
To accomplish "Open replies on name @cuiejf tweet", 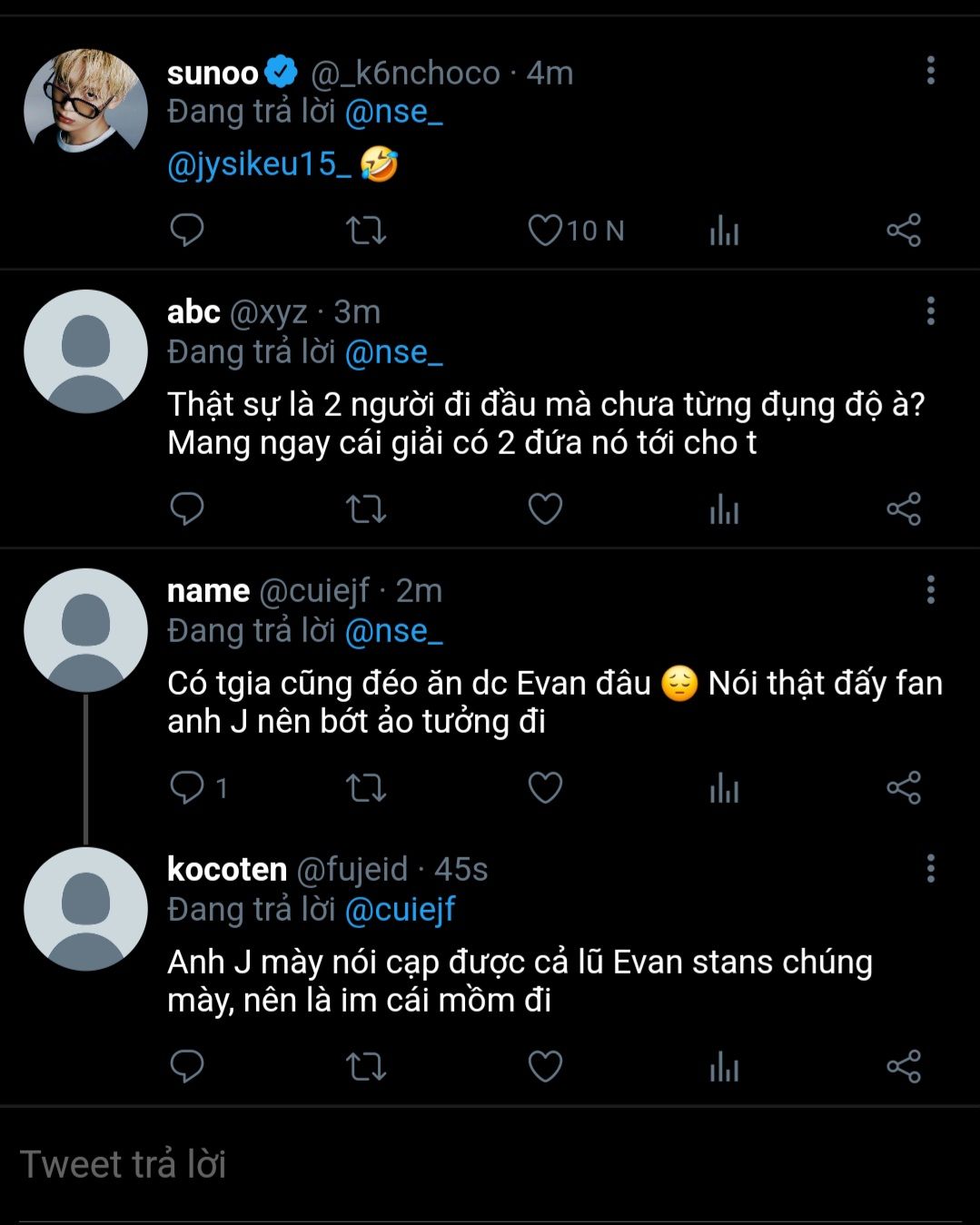I will [187, 787].
